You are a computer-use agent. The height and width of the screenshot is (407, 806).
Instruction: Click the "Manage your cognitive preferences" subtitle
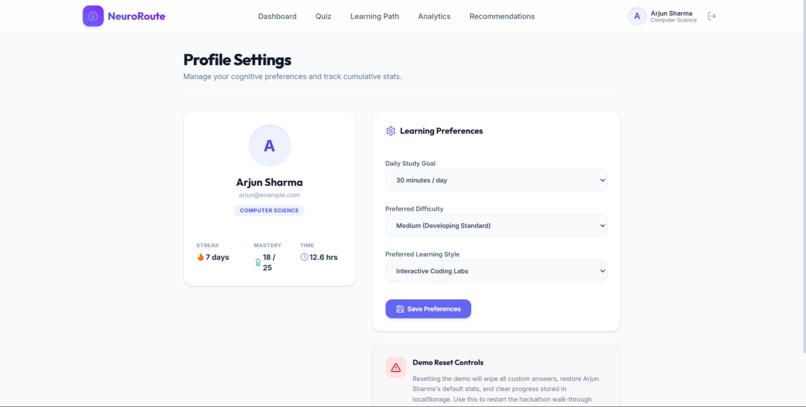click(292, 77)
